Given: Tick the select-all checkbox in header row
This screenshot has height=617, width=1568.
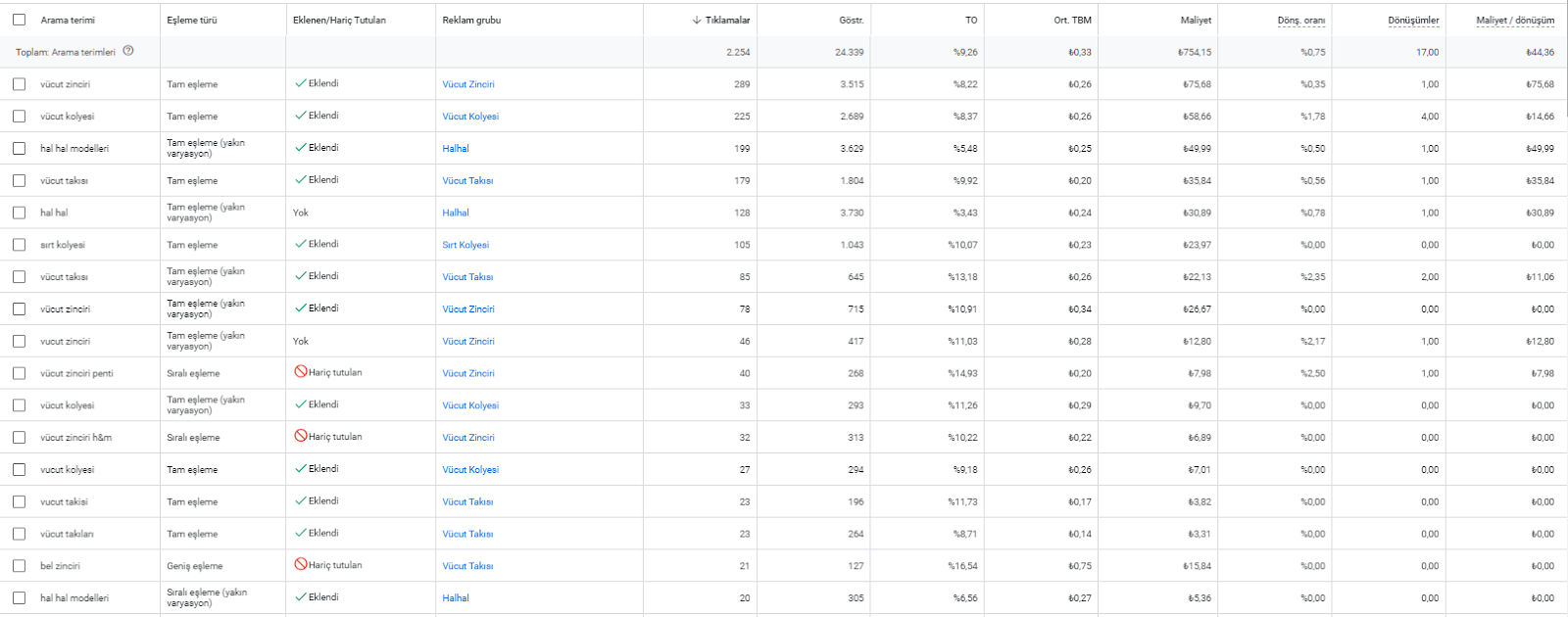Looking at the screenshot, I should pyautogui.click(x=19, y=20).
